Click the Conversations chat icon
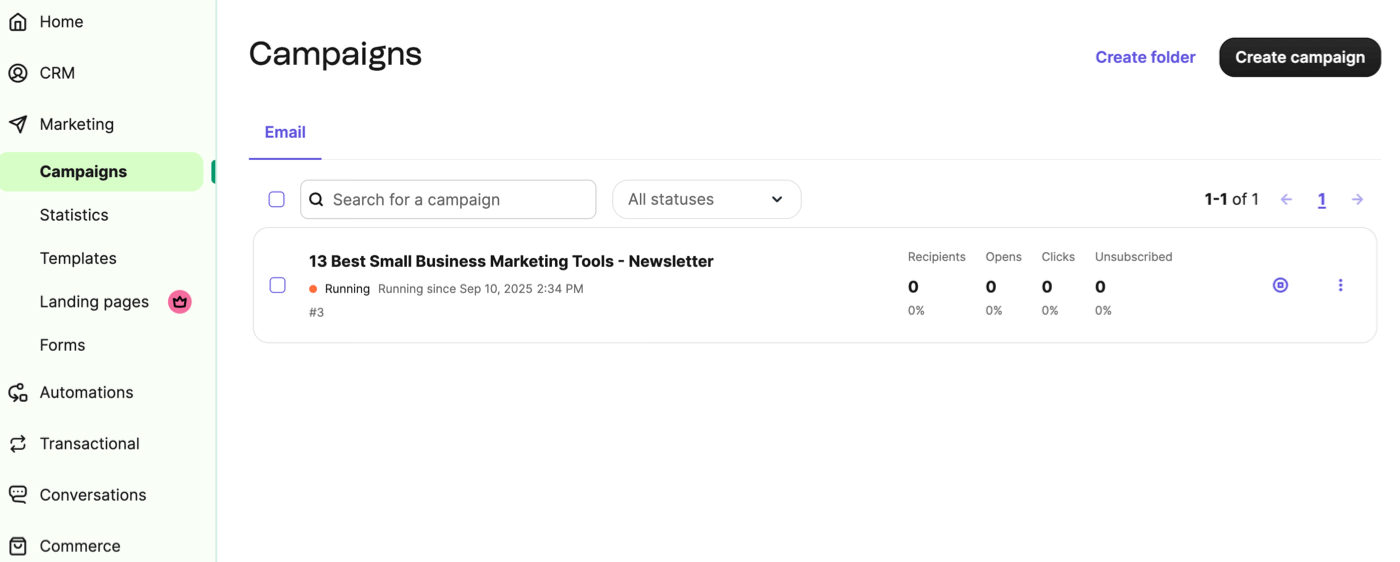1400x562 pixels. (x=18, y=495)
